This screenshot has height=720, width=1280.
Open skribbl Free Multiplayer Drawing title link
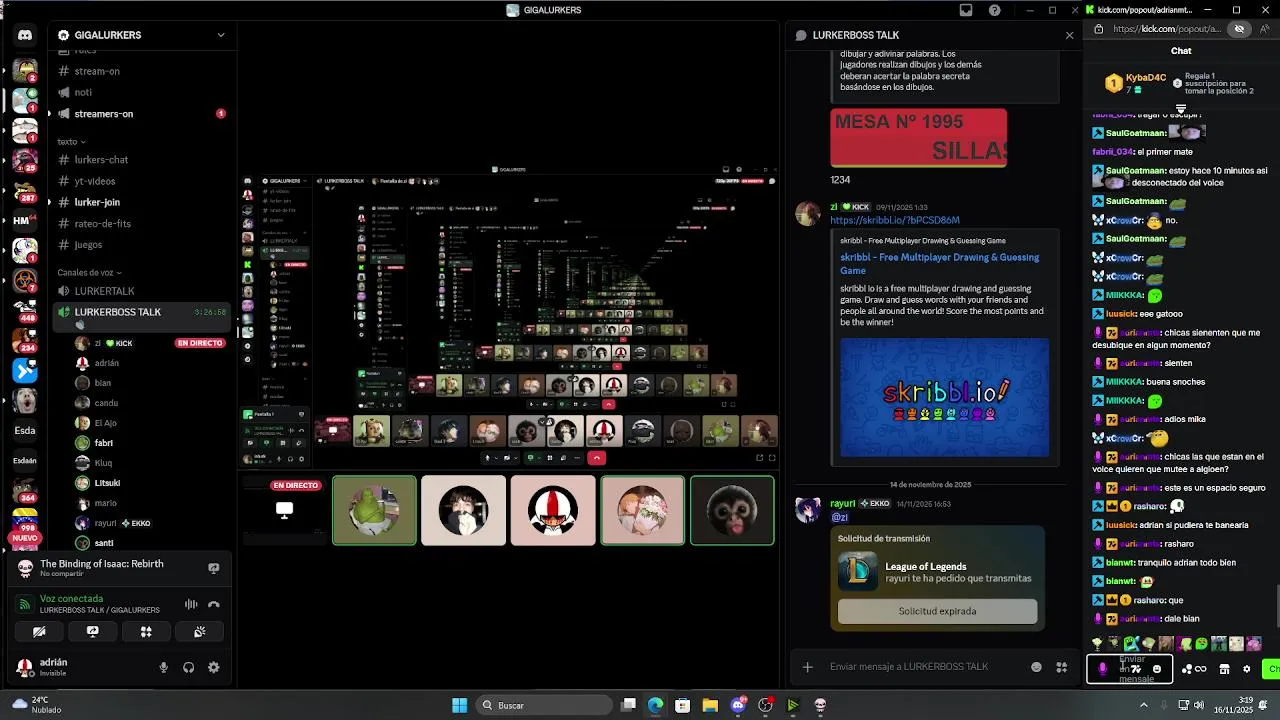tap(939, 264)
